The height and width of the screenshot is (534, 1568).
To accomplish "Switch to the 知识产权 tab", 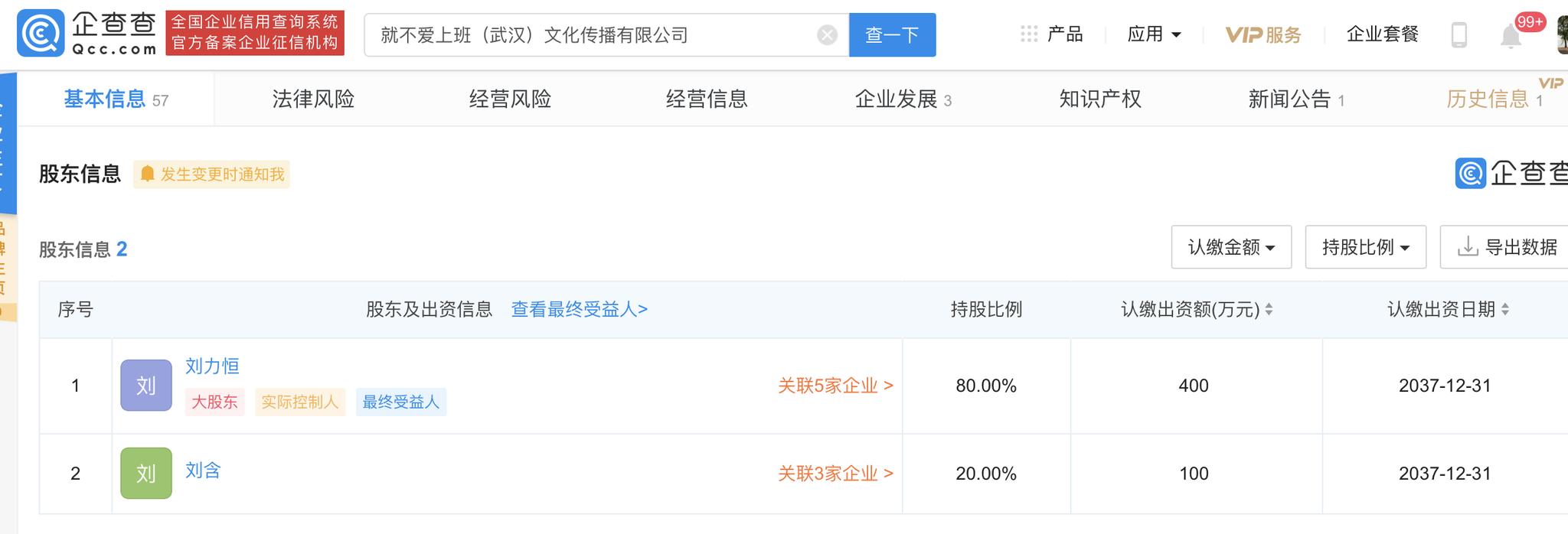I will click(1100, 99).
